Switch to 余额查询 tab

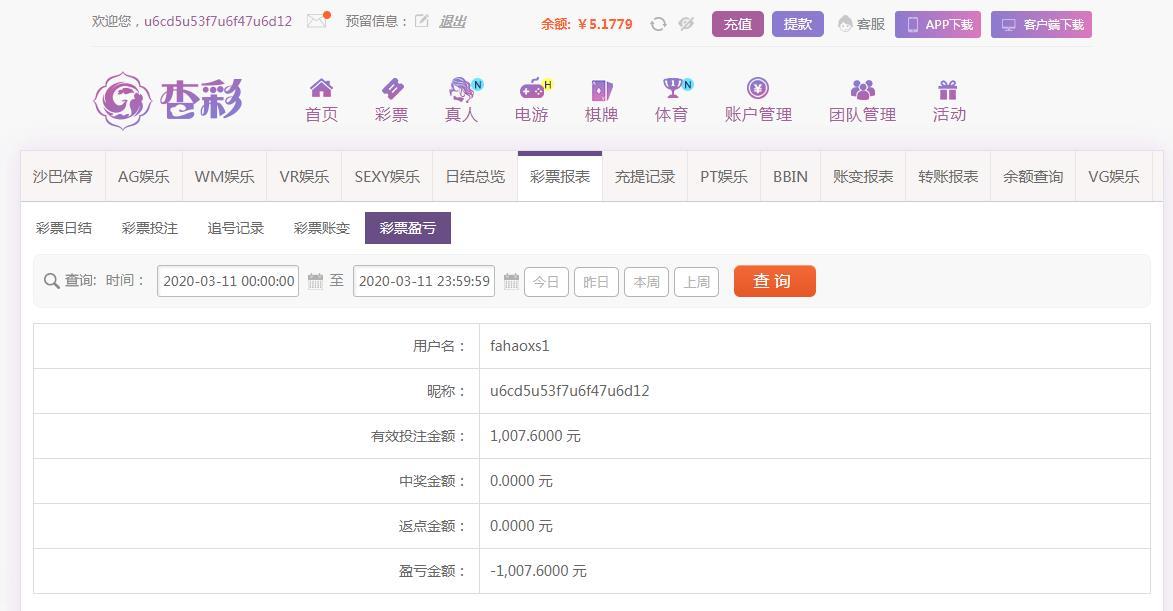click(1033, 176)
